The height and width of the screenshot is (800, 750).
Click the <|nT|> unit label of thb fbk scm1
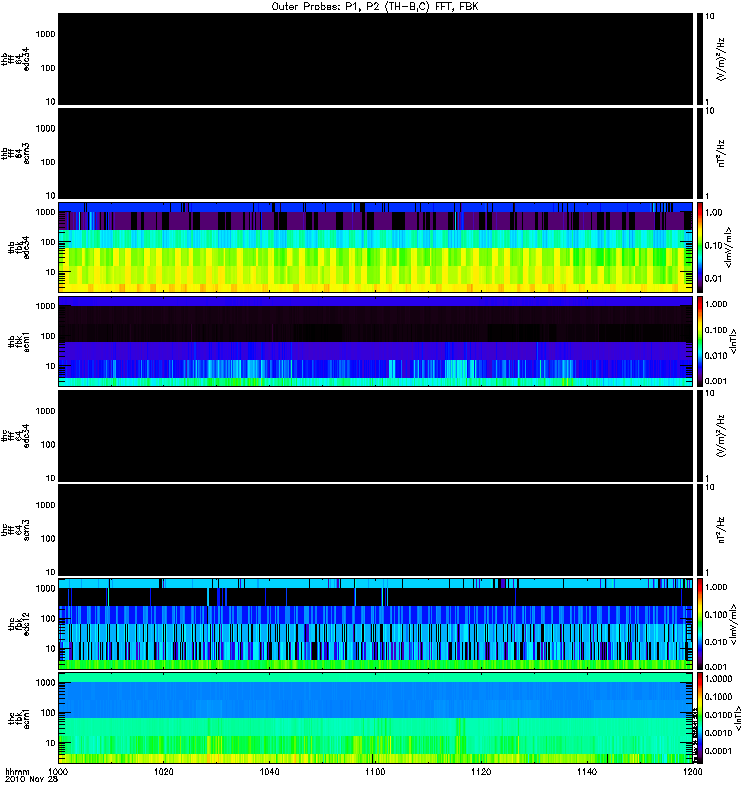click(x=734, y=341)
